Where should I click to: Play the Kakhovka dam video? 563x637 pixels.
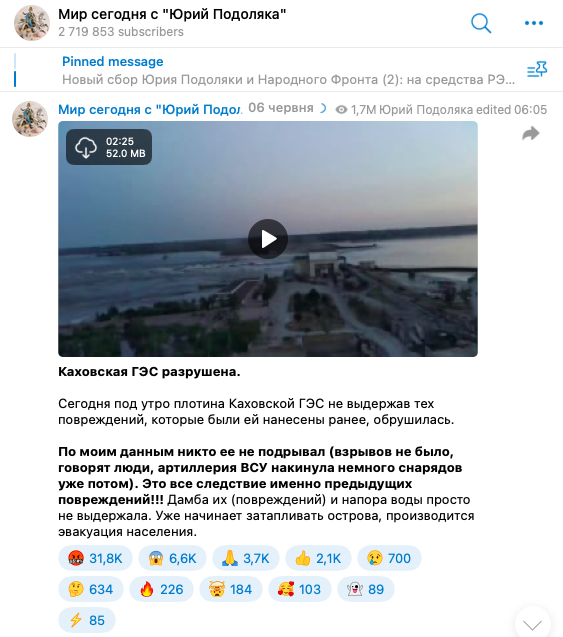(268, 239)
